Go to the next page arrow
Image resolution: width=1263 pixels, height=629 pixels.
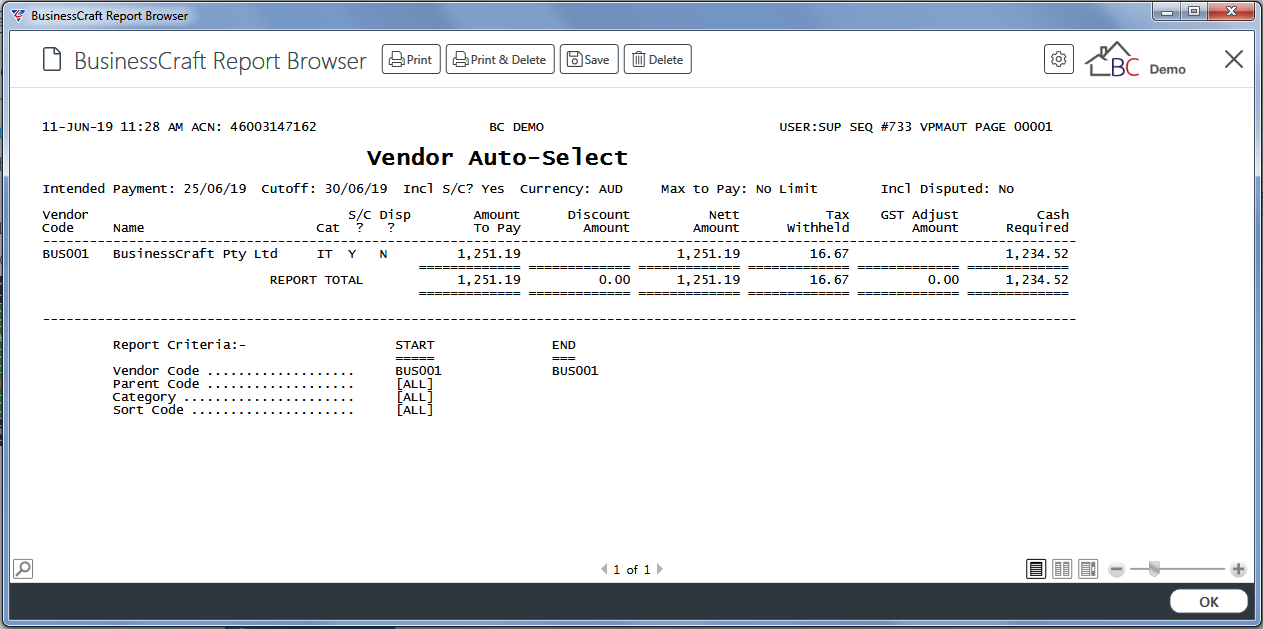(x=660, y=570)
